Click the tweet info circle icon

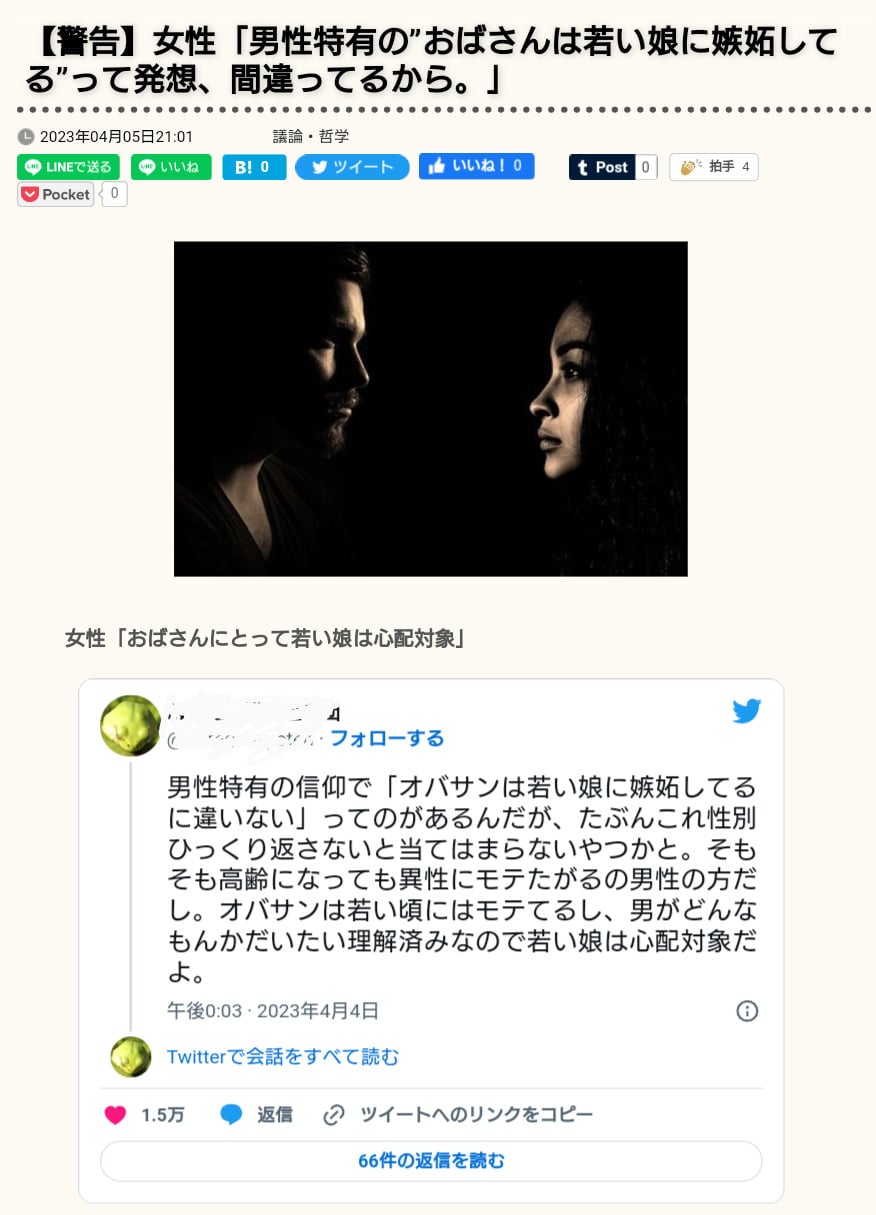(x=747, y=1011)
